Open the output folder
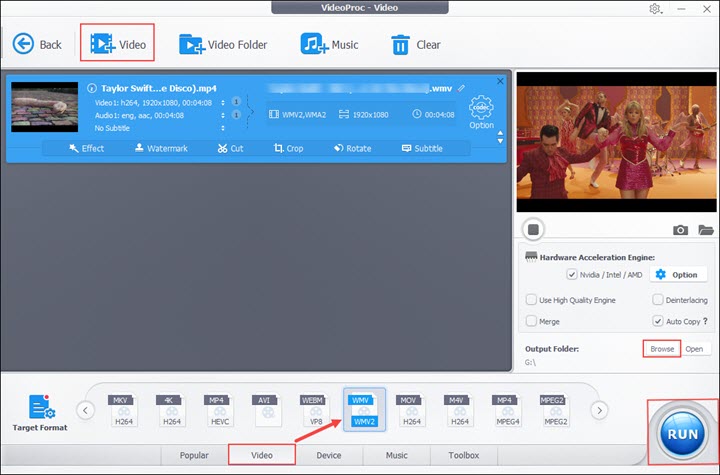This screenshot has width=720, height=475. pyautogui.click(x=695, y=349)
